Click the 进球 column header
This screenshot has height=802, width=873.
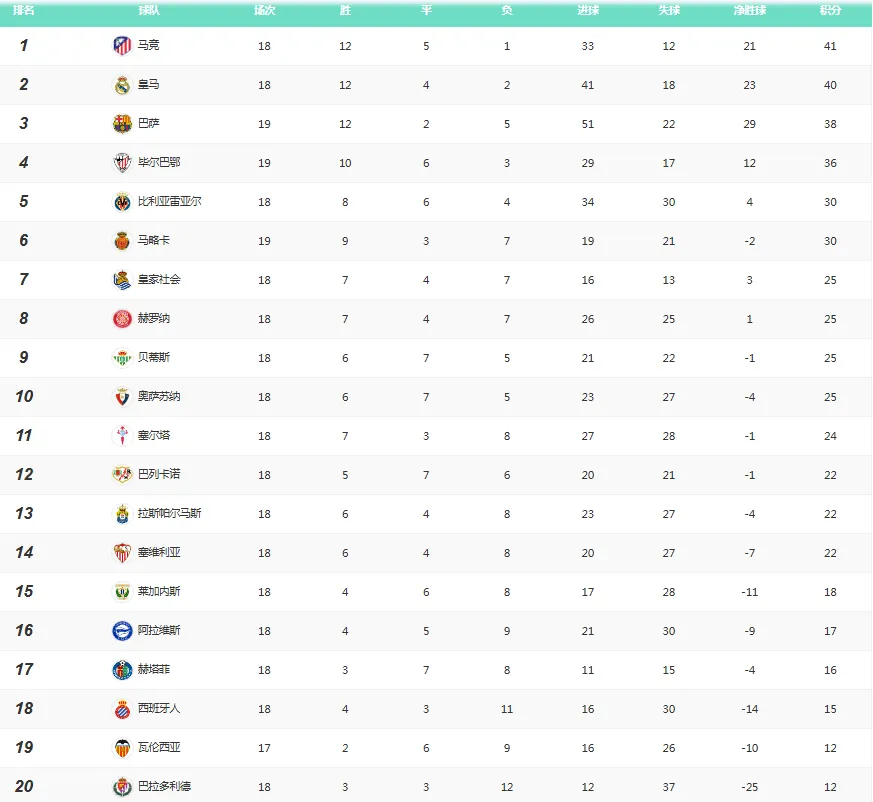[588, 10]
